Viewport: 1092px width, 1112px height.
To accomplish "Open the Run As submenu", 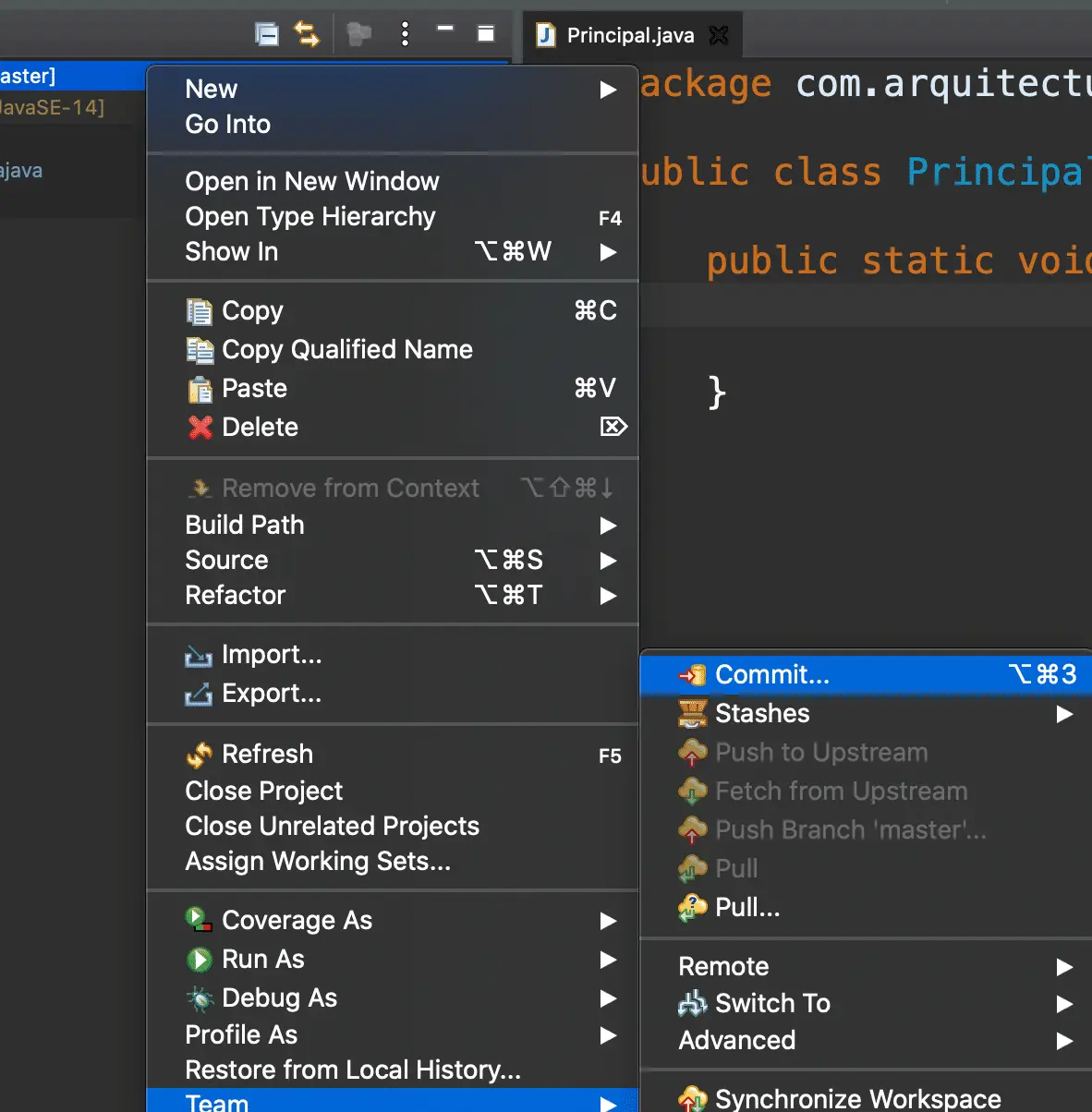I will [263, 960].
